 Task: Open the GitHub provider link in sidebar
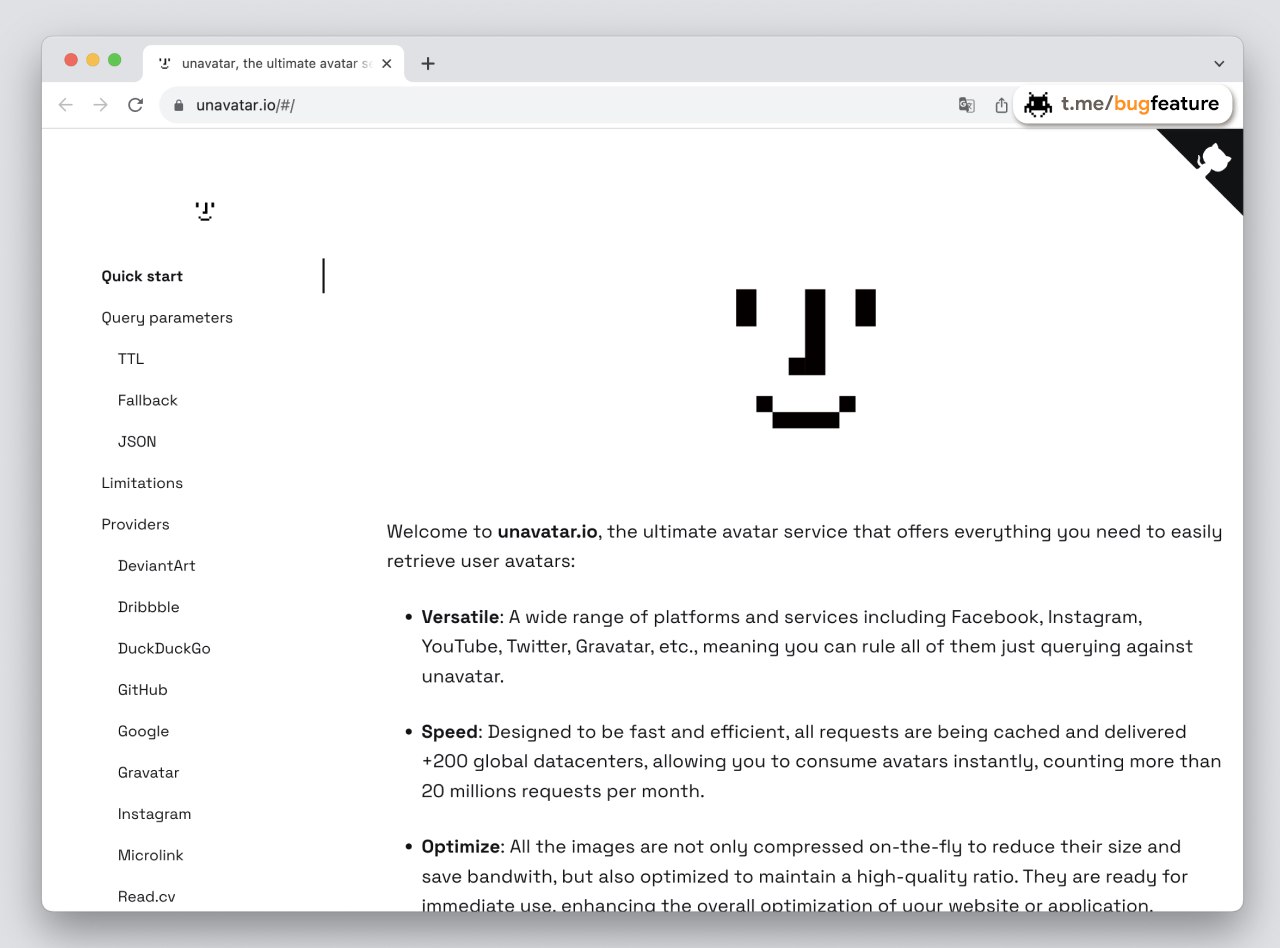pos(143,690)
